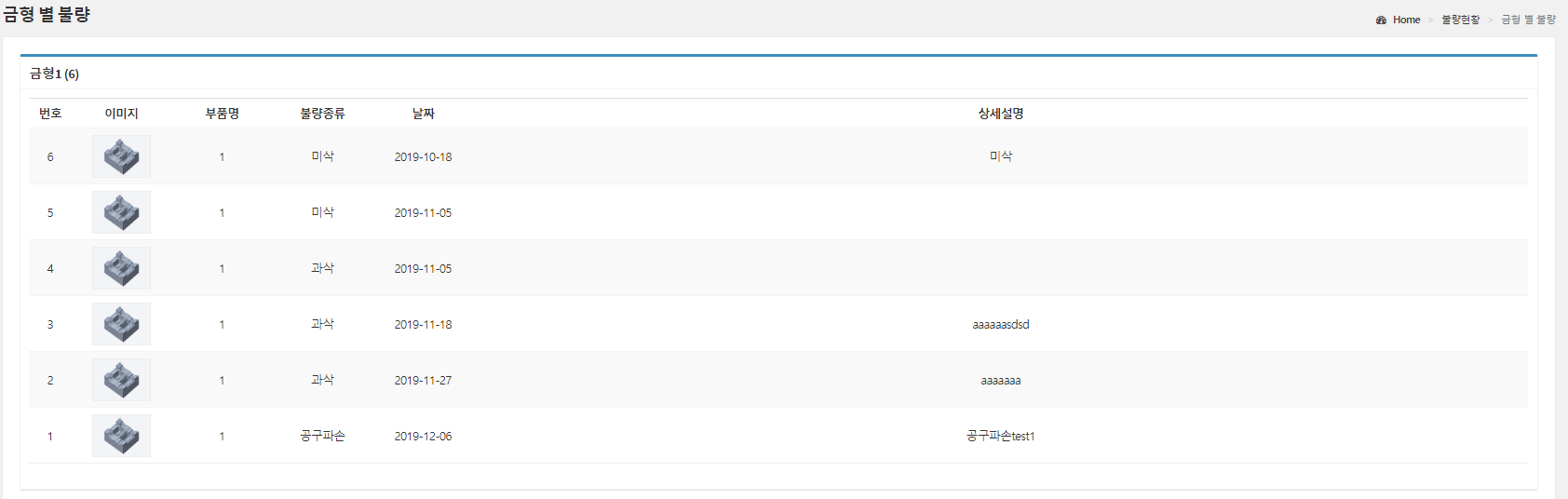This screenshot has width=1568, height=499.
Task: Click the 금형 별 불량 breadcrumb item
Action: [1528, 20]
